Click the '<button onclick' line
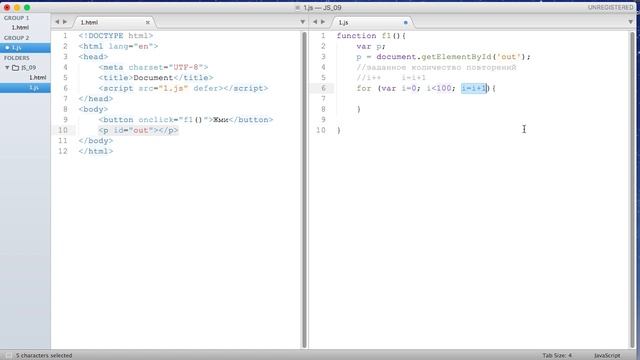 186,120
